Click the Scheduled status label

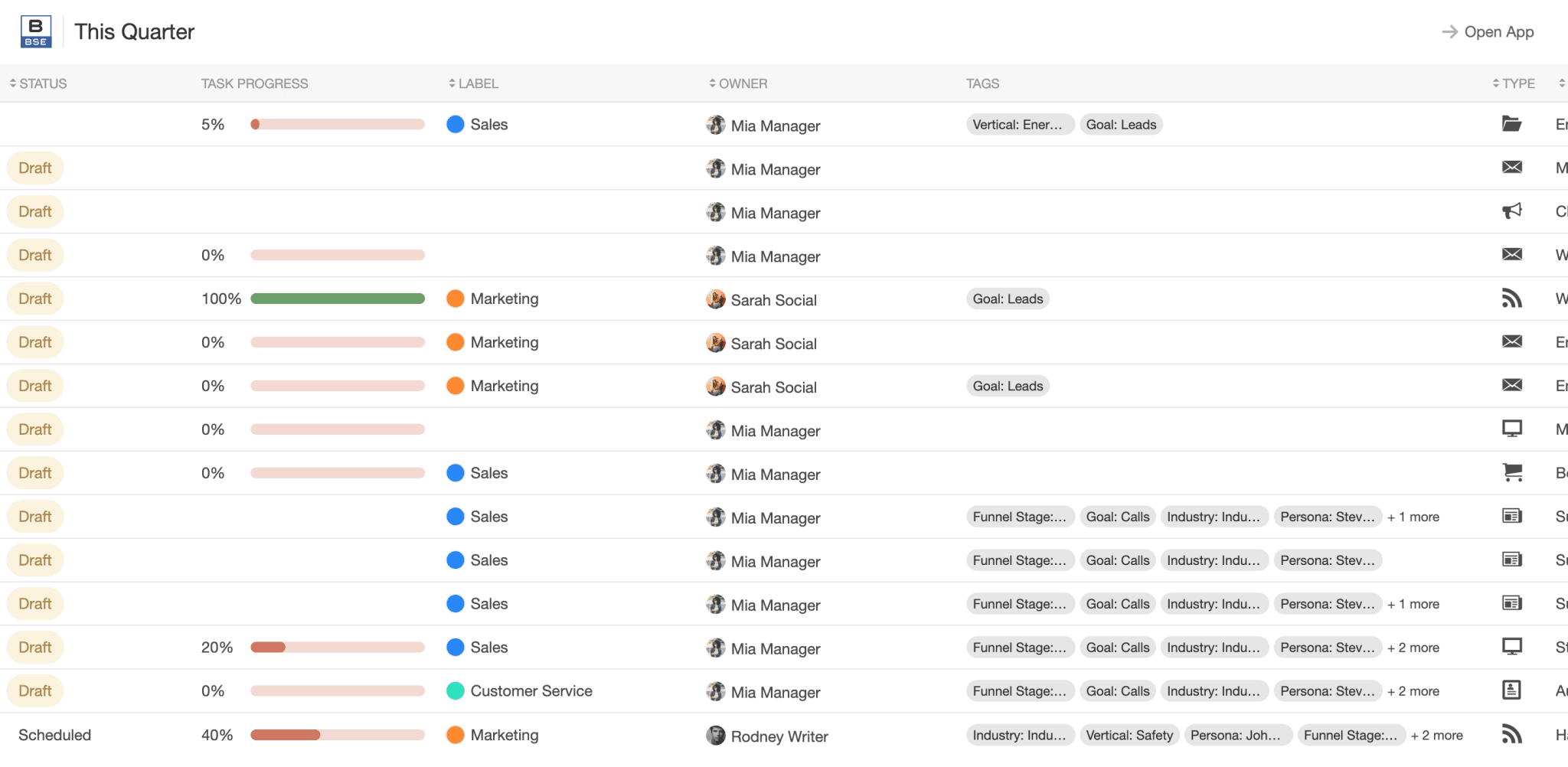coord(54,735)
